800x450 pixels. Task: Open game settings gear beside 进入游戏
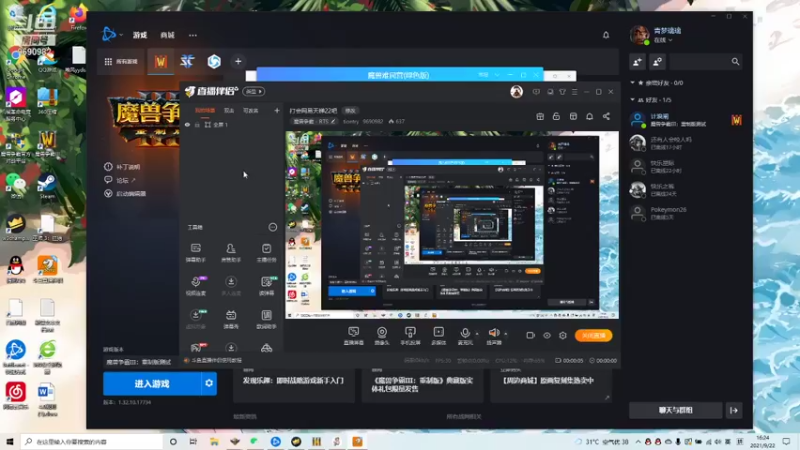pyautogui.click(x=209, y=384)
